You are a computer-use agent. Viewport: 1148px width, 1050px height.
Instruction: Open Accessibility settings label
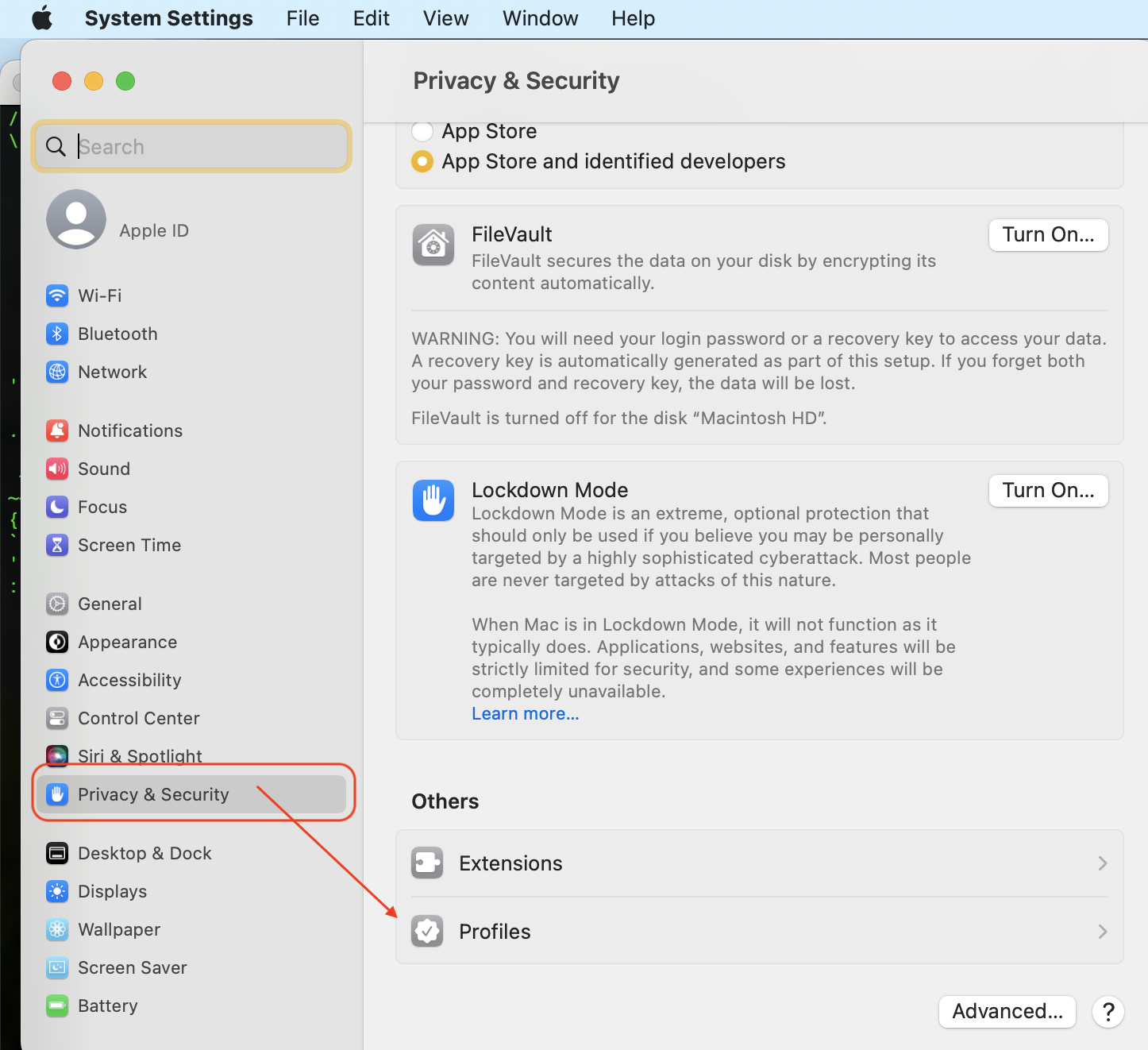coord(129,680)
